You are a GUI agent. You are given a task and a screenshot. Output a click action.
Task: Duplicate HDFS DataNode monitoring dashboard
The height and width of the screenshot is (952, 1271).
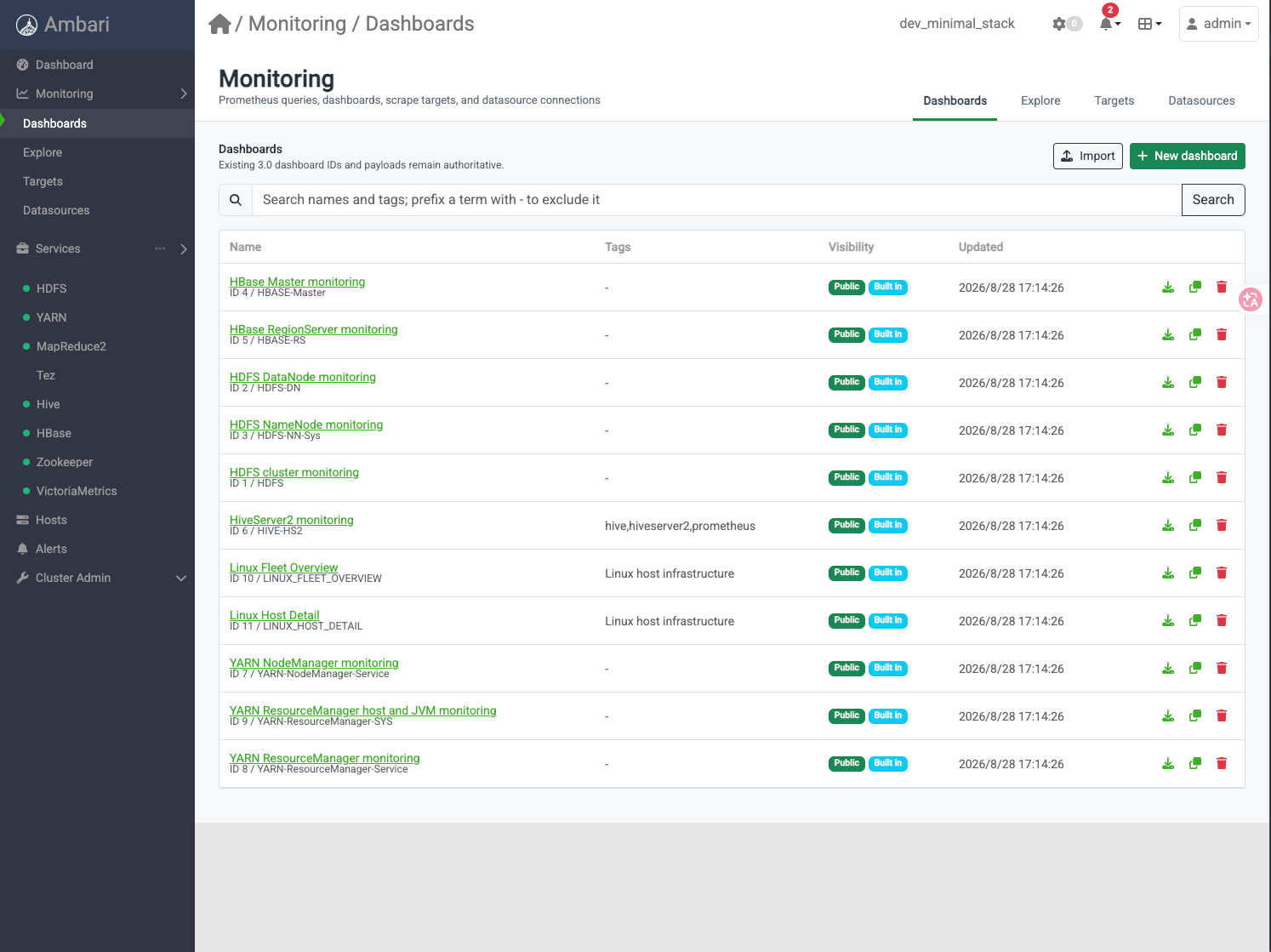pos(1195,383)
